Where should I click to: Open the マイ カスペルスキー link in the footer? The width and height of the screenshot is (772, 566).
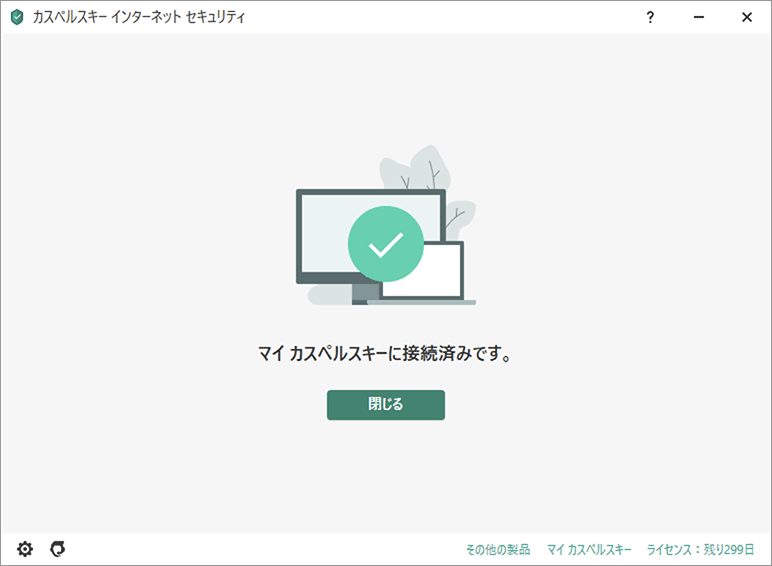click(589, 549)
